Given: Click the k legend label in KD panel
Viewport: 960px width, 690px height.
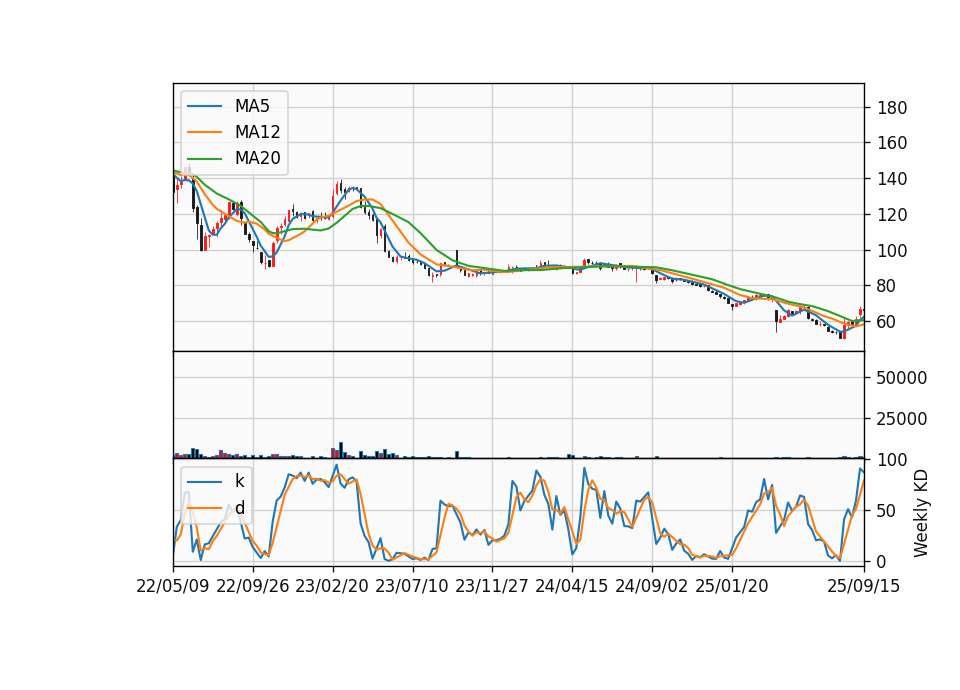Looking at the screenshot, I should click(239, 481).
